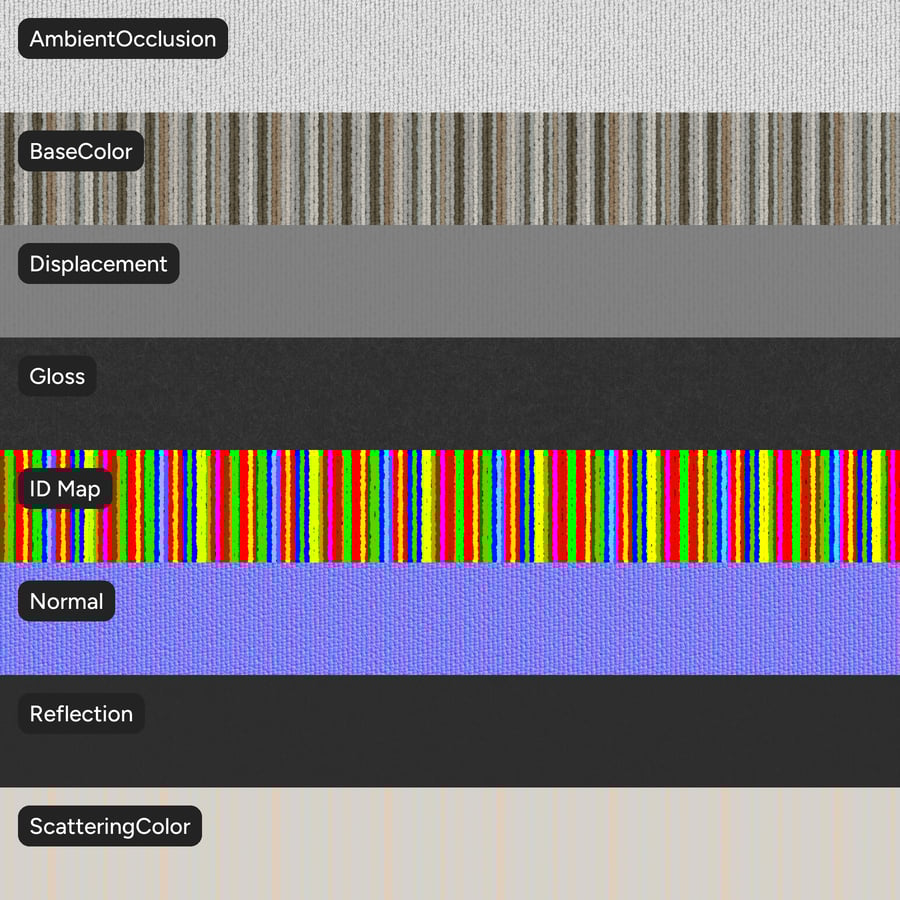Click the AmbientOcclusion label

pyautogui.click(x=123, y=38)
